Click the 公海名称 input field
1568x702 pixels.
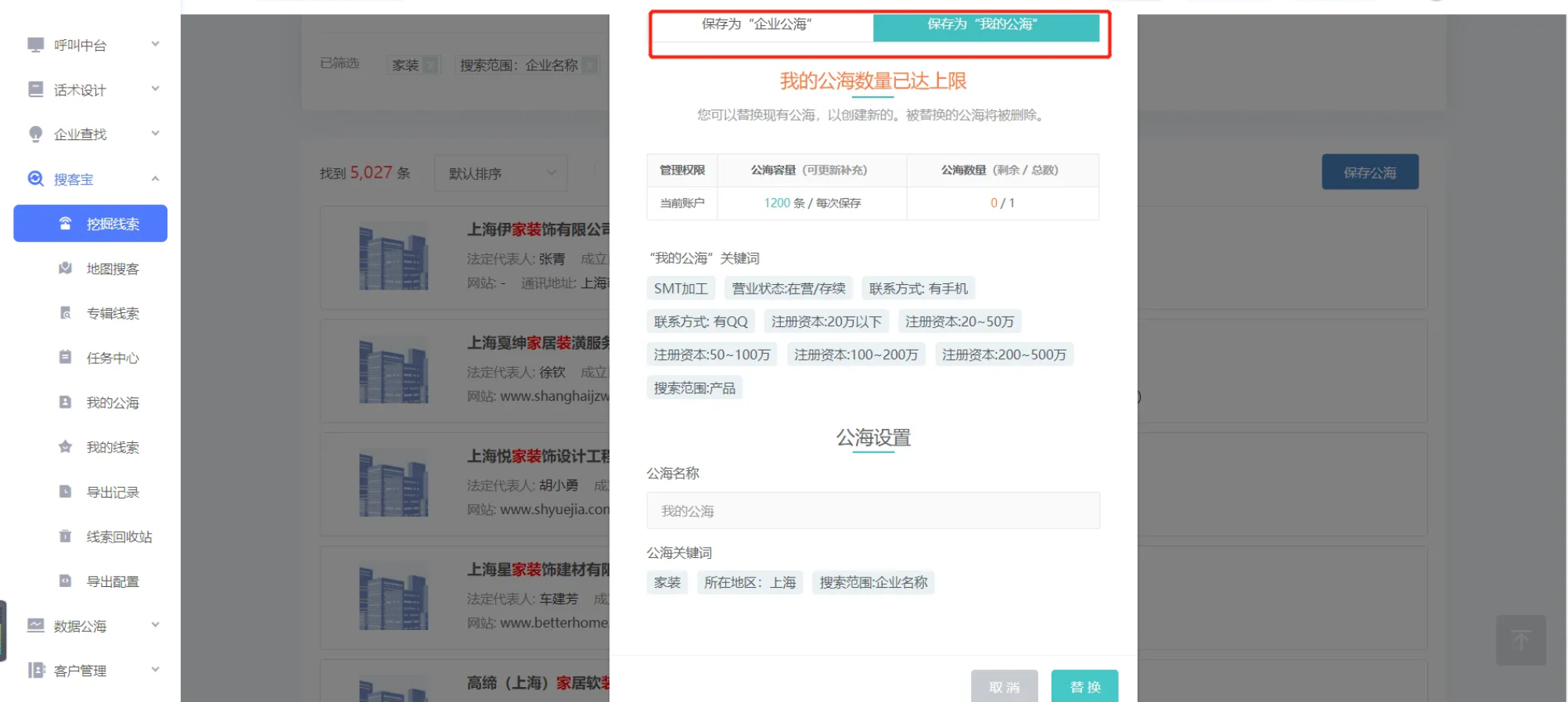pos(872,511)
